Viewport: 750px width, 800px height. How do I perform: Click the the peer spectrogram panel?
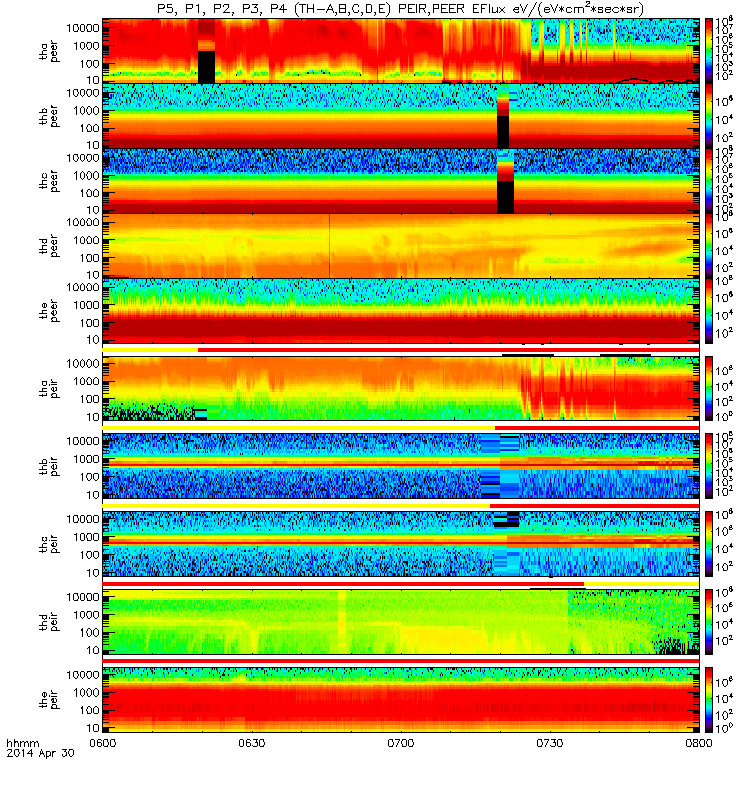pos(401,310)
